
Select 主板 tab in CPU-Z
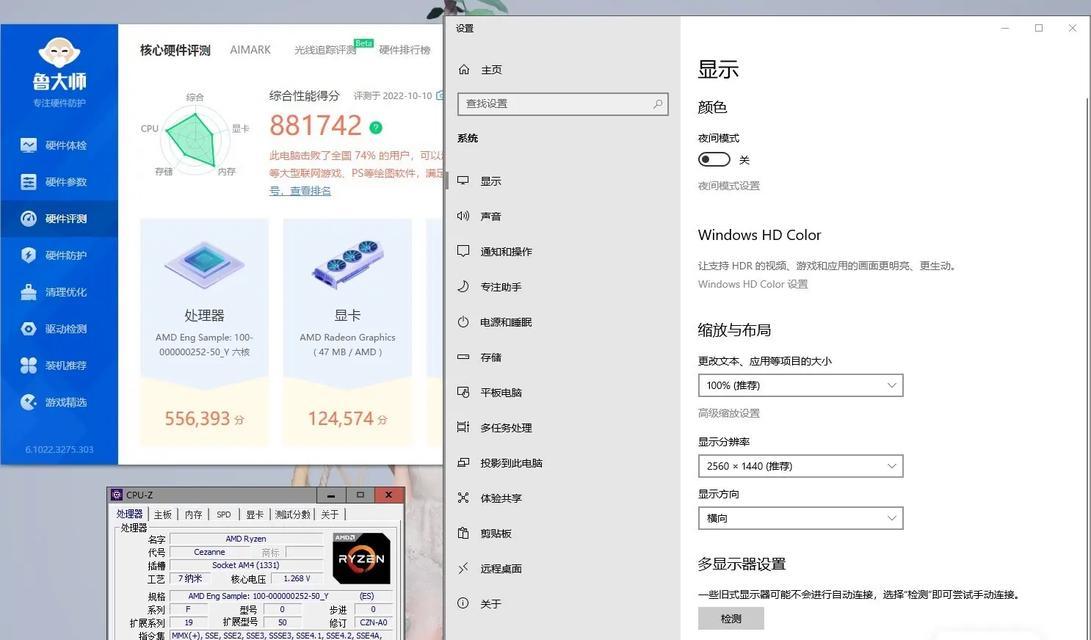click(x=163, y=515)
